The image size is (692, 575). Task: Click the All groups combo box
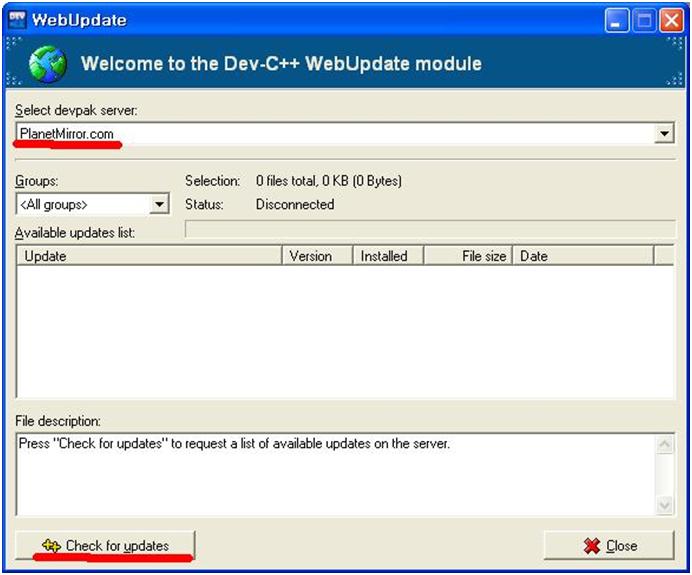[92, 204]
